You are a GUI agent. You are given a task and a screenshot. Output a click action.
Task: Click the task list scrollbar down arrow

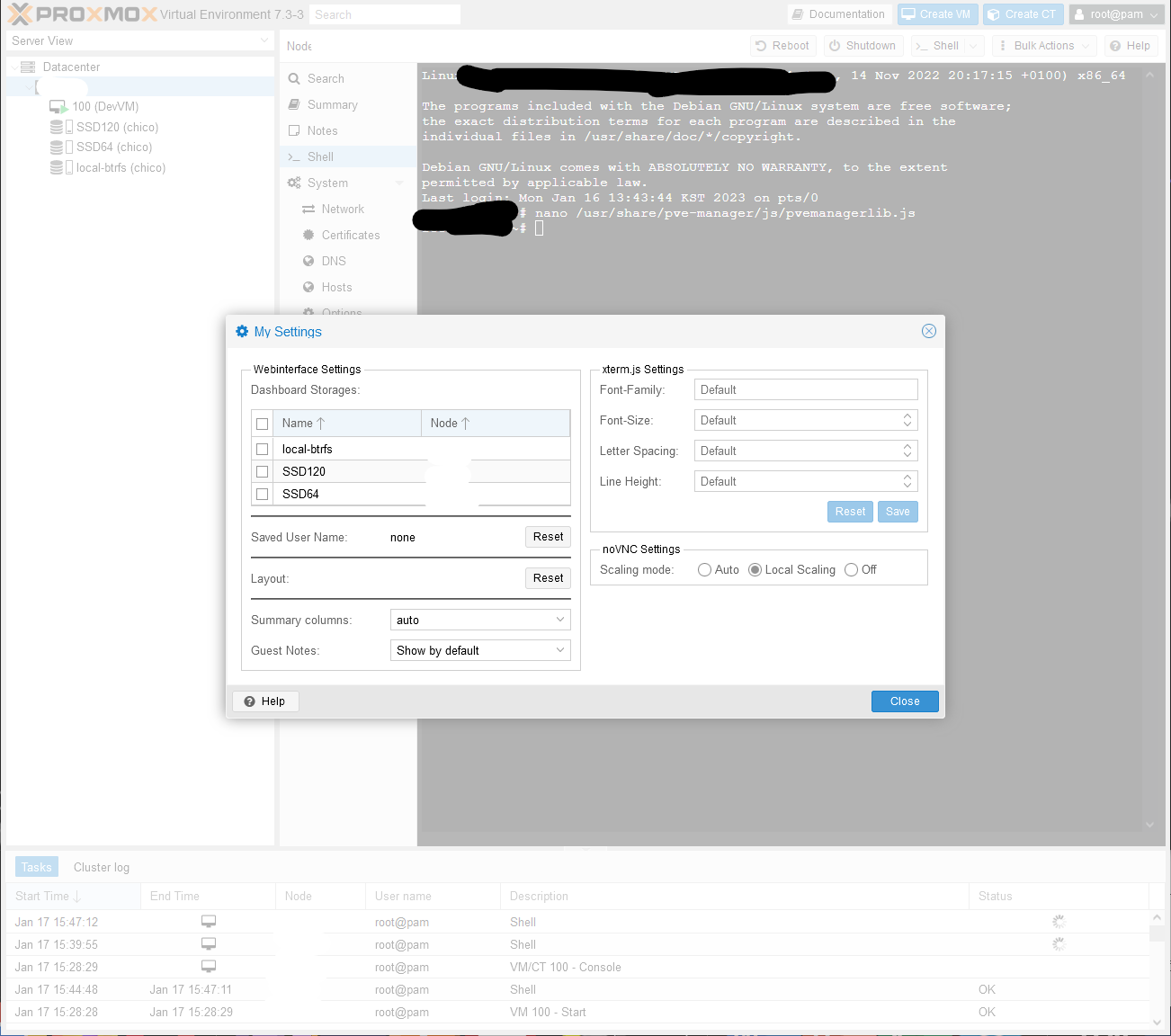click(x=1157, y=1022)
